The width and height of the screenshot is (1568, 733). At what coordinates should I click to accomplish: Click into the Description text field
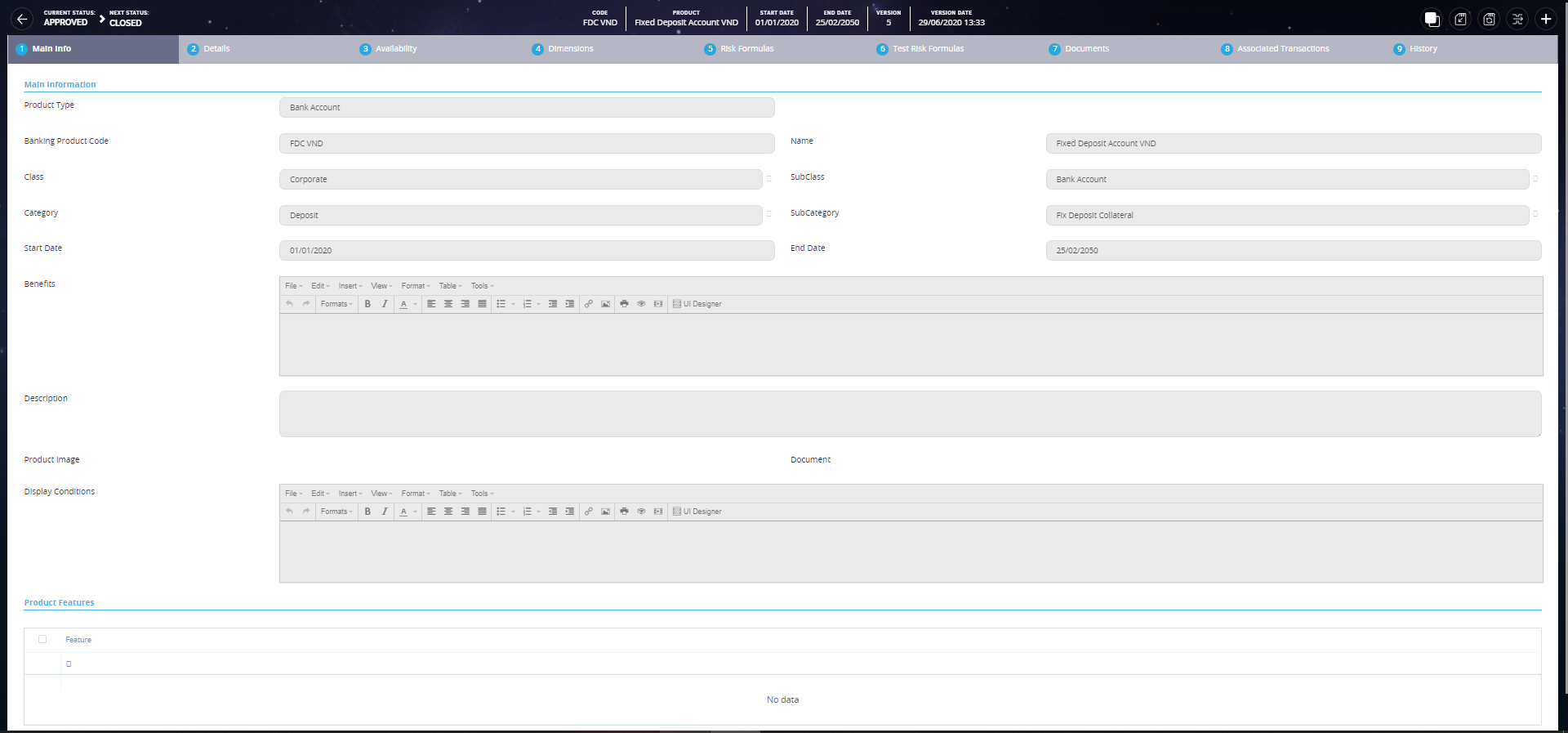910,413
